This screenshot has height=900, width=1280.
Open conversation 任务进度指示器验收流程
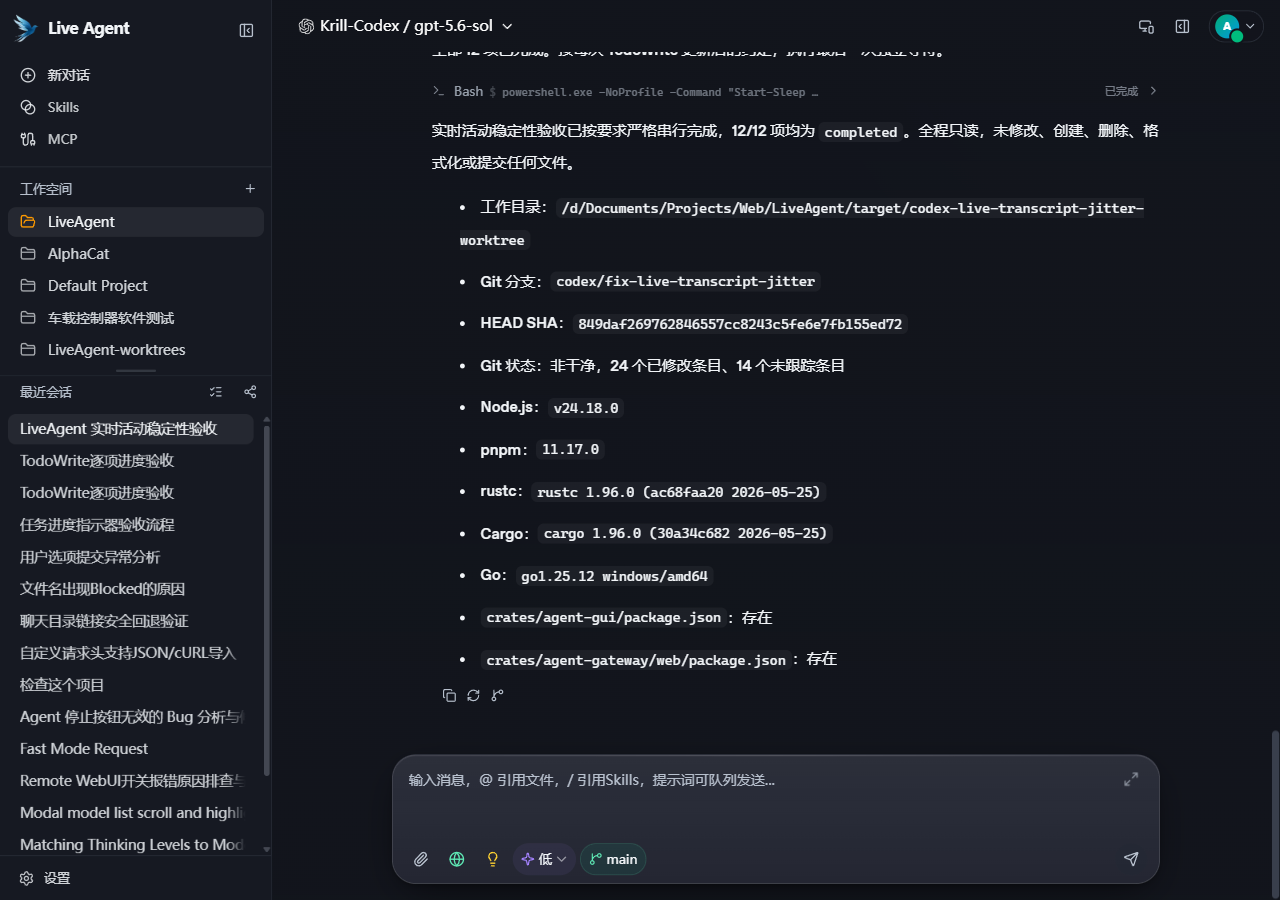click(x=130, y=525)
